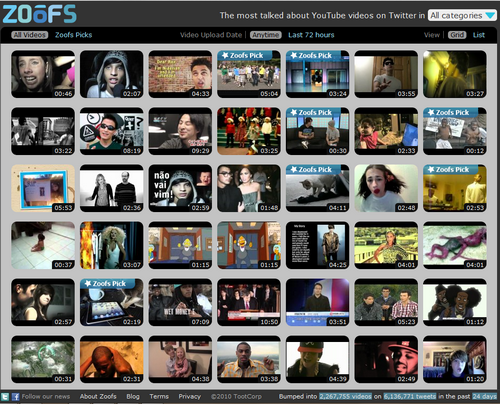Play the 04:11 cat Zoofs Pick video
Viewport: 500px width, 404px height.
tap(318, 188)
